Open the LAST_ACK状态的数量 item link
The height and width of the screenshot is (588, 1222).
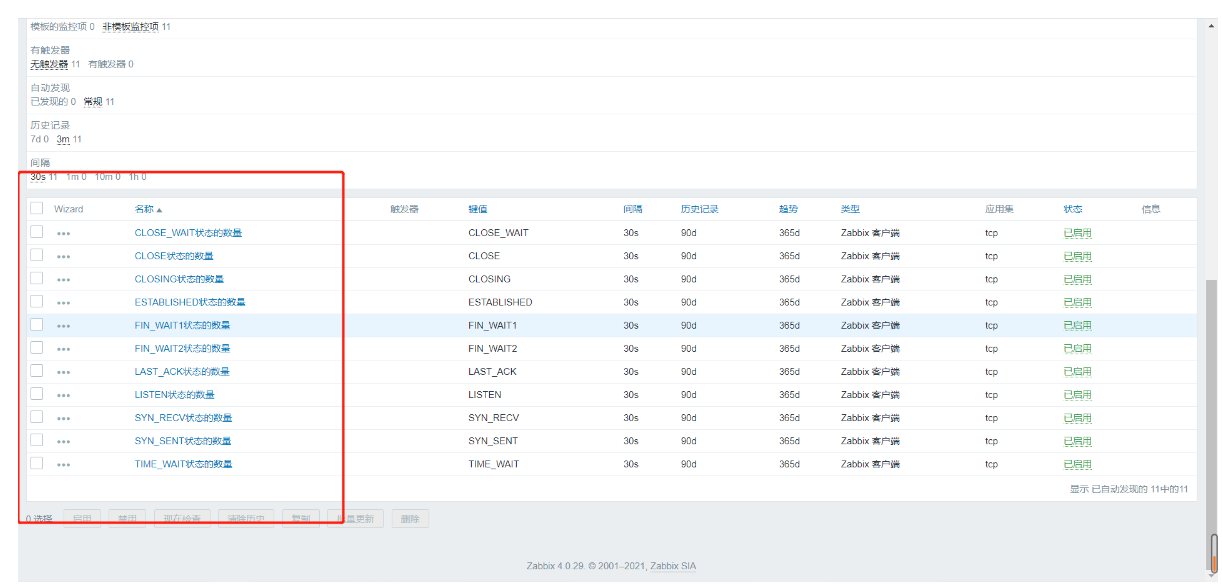[182, 372]
